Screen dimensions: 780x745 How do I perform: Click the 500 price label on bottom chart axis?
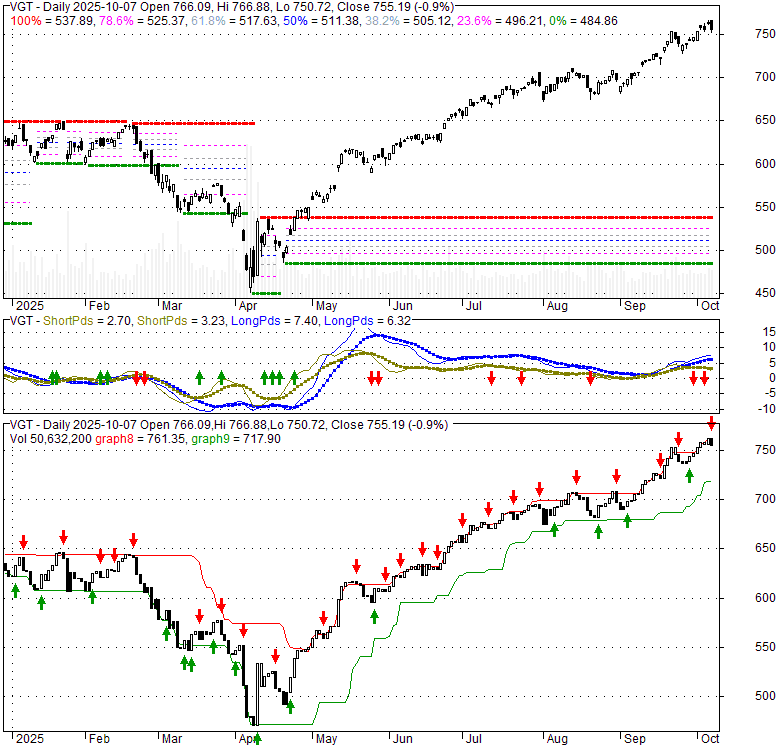(765, 696)
